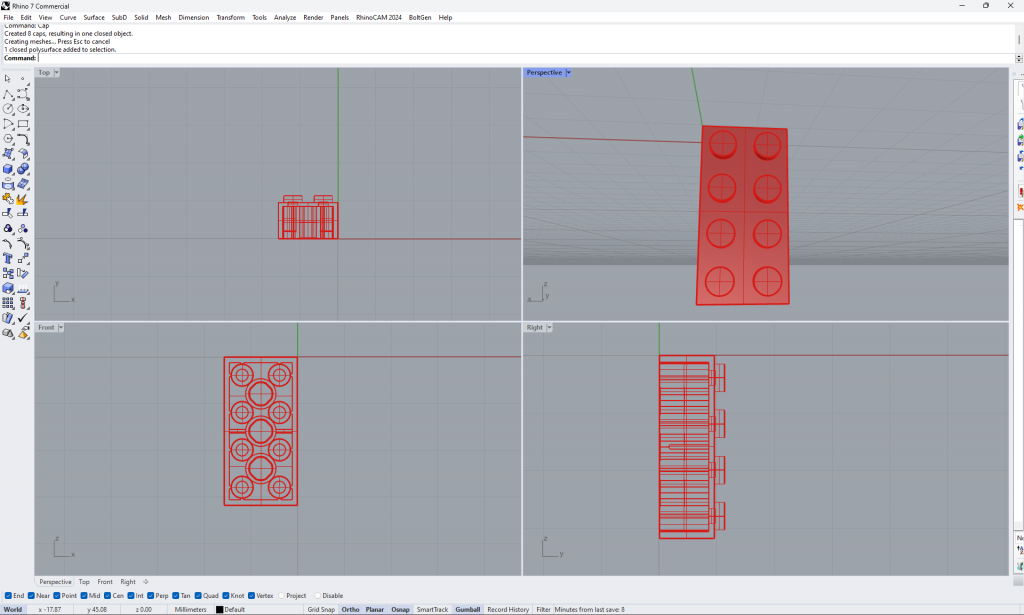Image resolution: width=1024 pixels, height=615 pixels.
Task: Switch to the Right viewport tab
Action: [x=128, y=582]
